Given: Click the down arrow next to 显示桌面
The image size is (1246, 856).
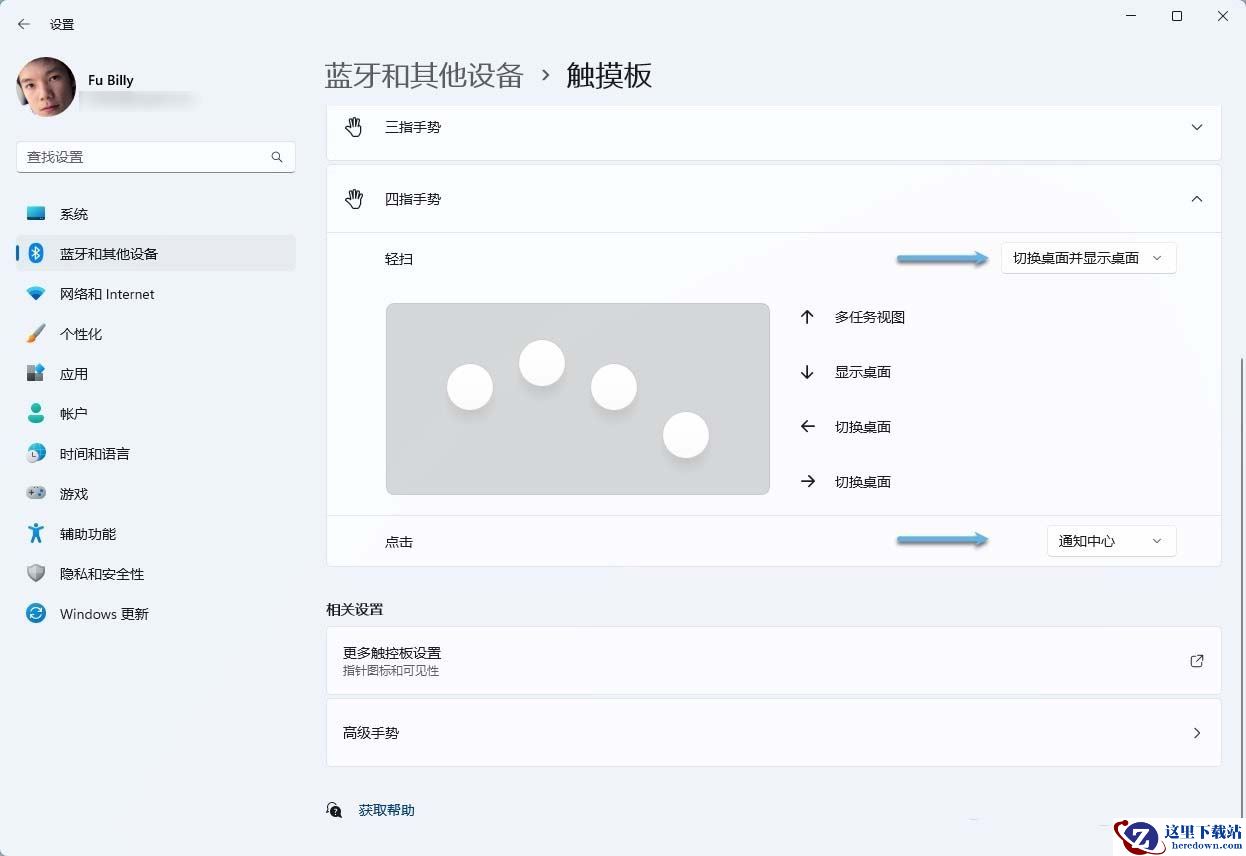Looking at the screenshot, I should coord(807,372).
